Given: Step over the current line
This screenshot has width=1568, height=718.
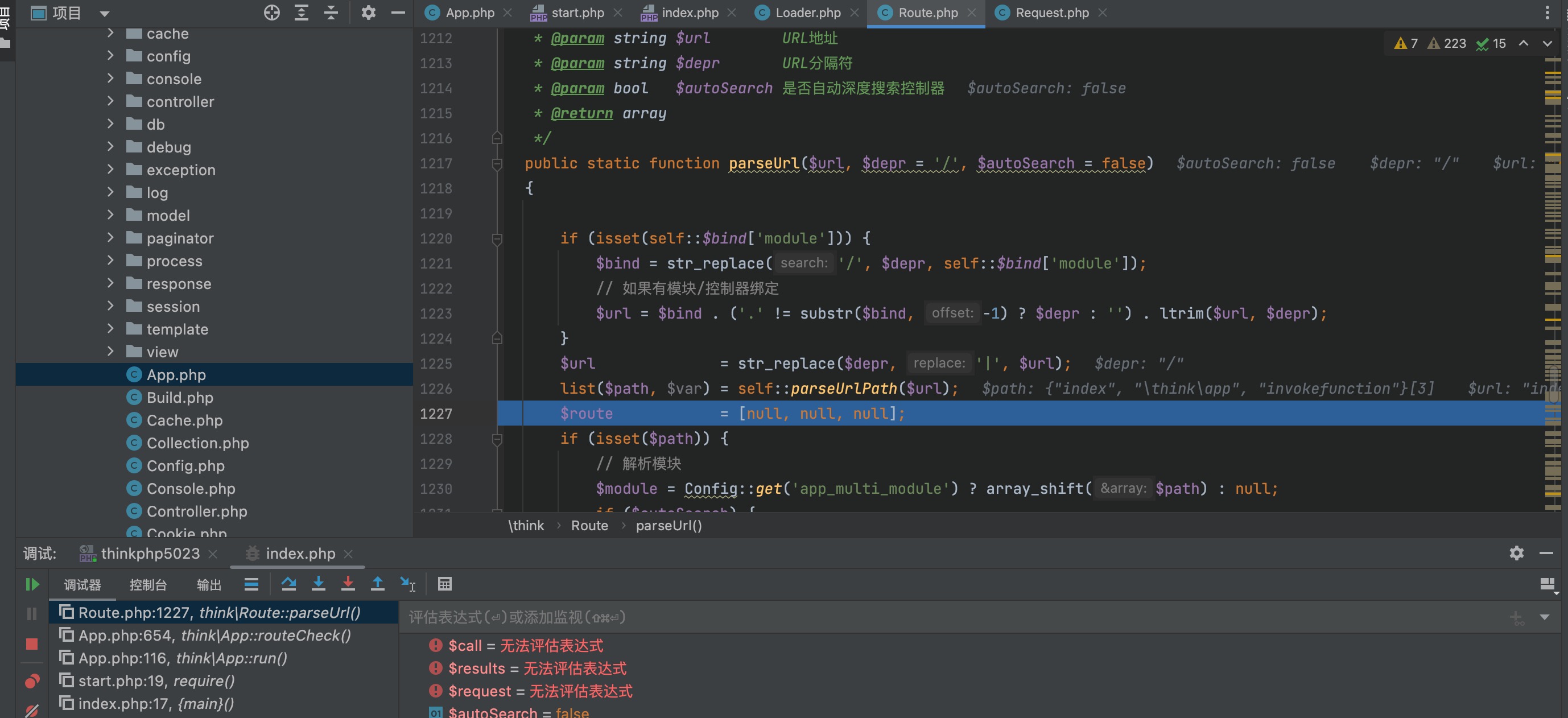Looking at the screenshot, I should 289,585.
